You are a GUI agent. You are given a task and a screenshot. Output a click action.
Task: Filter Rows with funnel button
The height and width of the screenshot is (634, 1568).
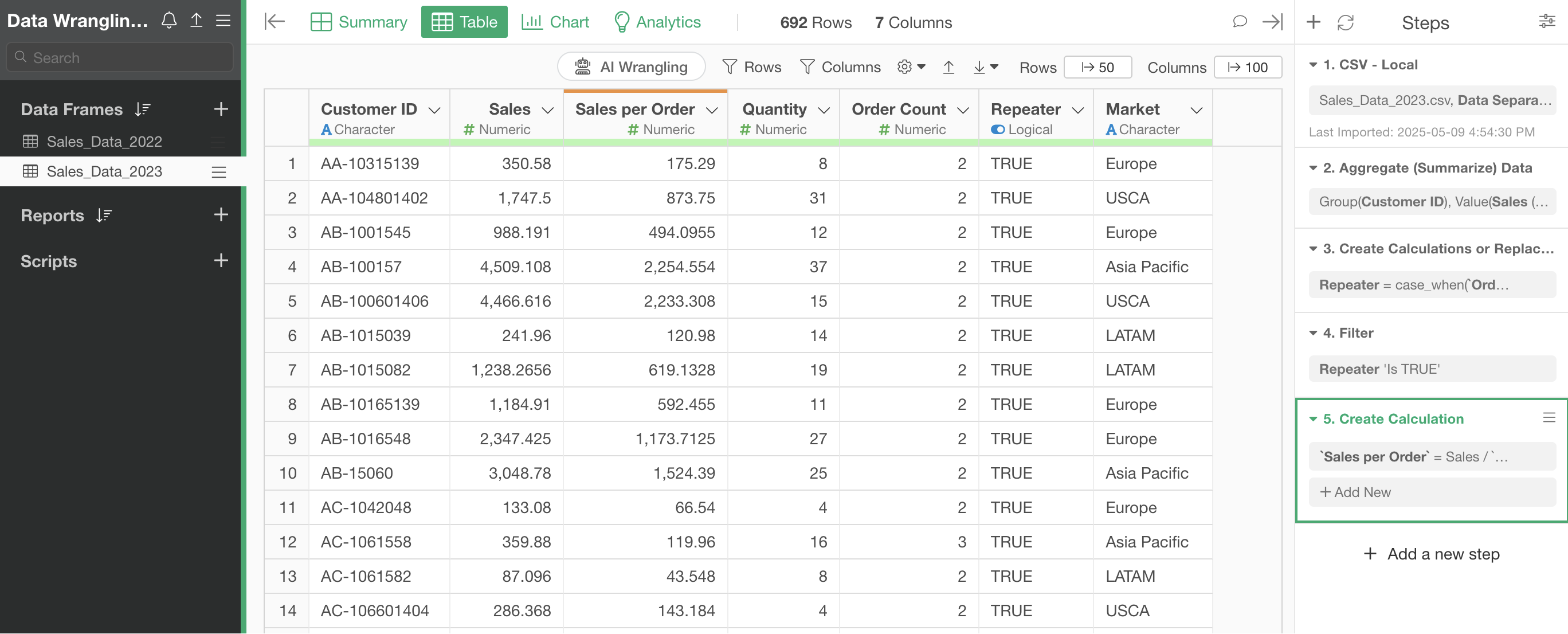751,67
